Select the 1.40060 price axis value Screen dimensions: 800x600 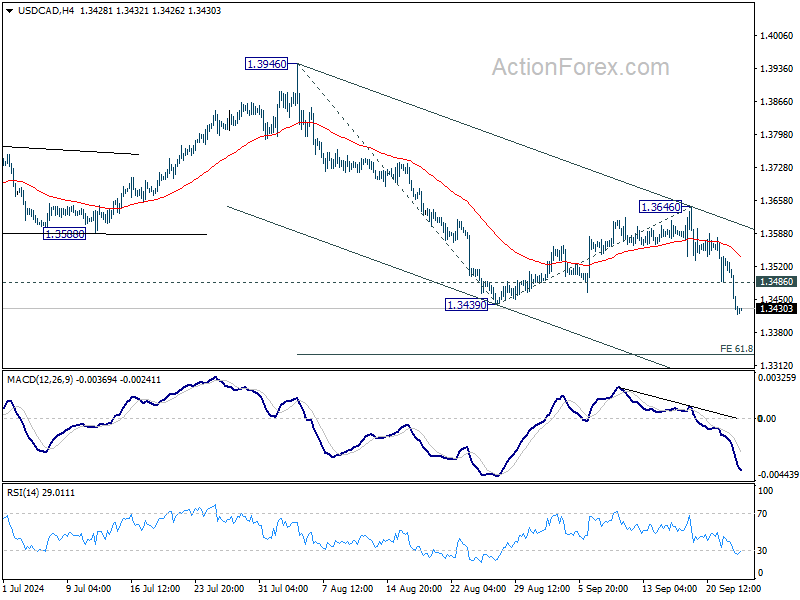777,36
